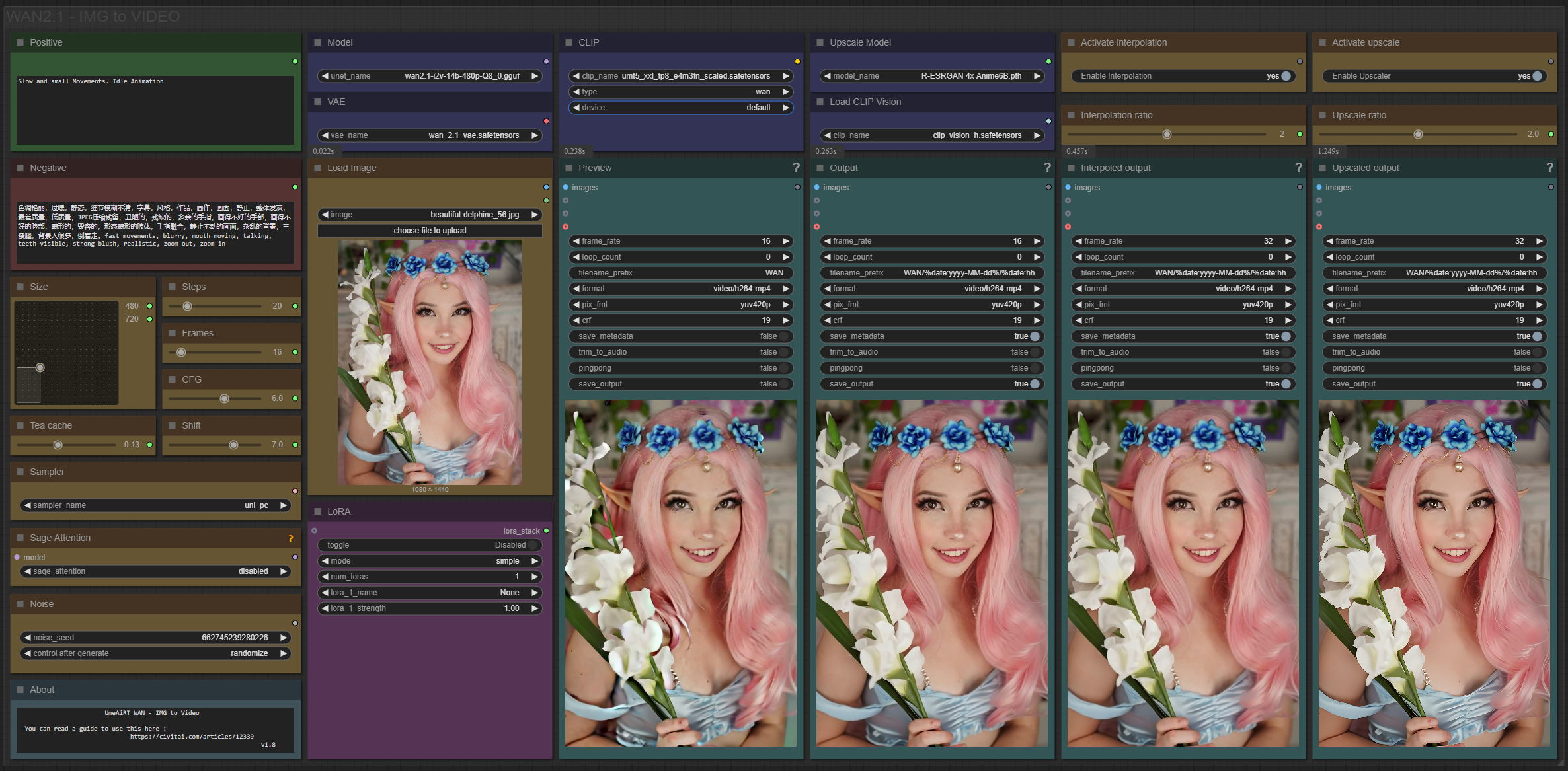Click Interpoled output help question mark
This screenshot has height=771, width=1568.
point(1298,168)
